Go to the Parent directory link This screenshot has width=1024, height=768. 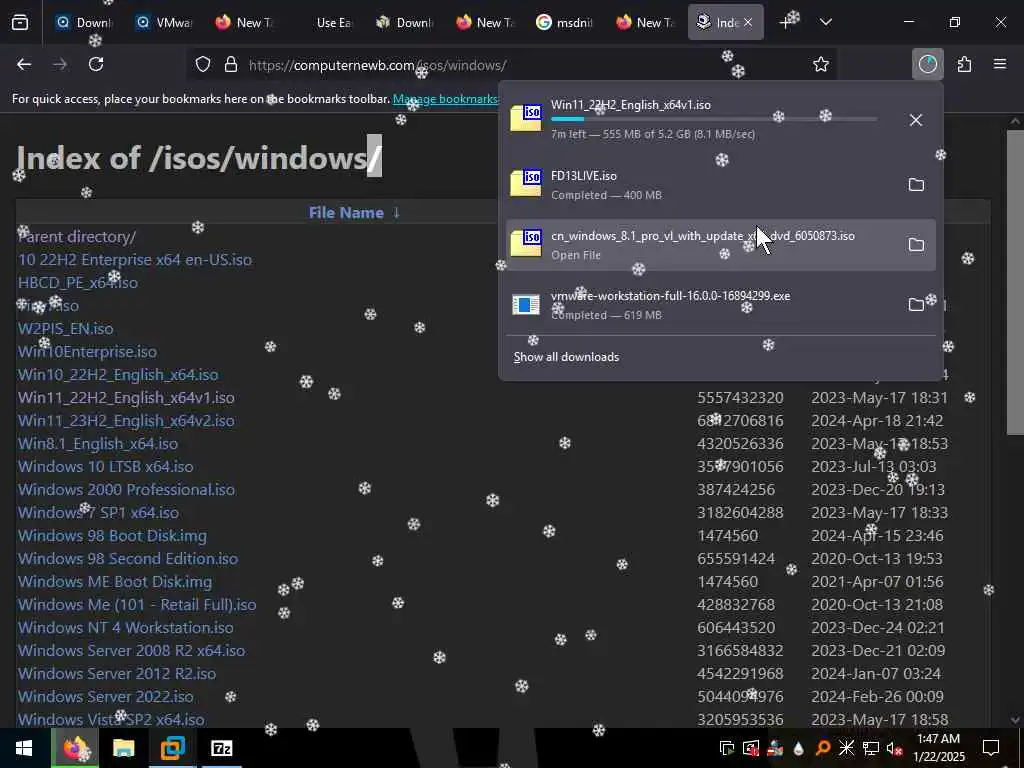point(77,236)
